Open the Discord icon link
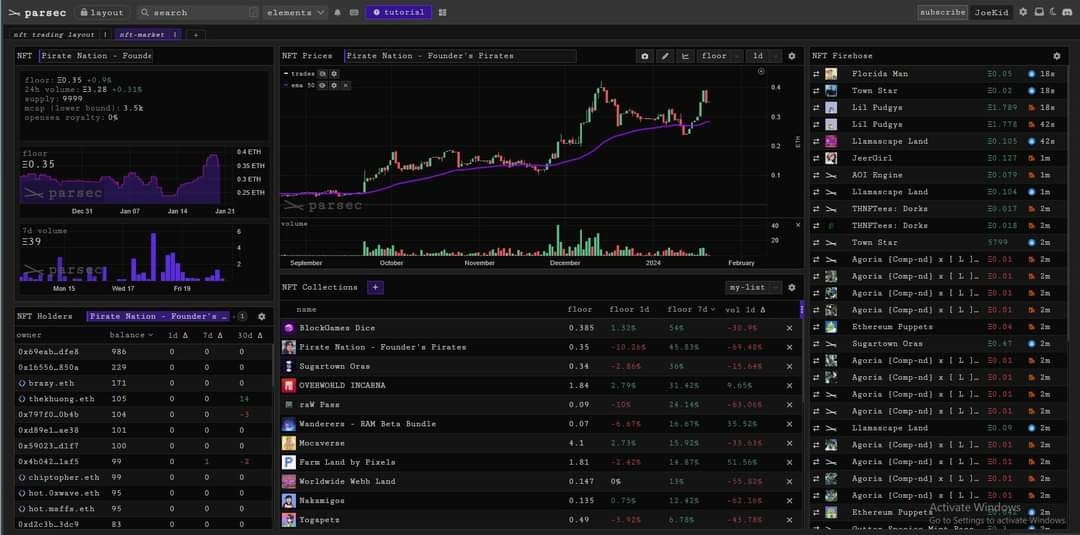The height and width of the screenshot is (535, 1080). point(1067,12)
